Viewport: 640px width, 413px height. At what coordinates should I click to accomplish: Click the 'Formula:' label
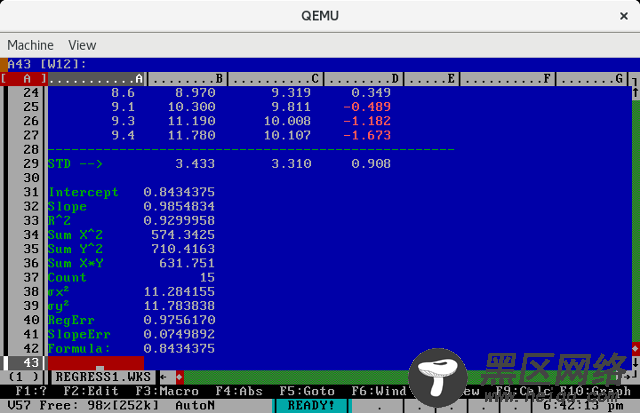79,349
